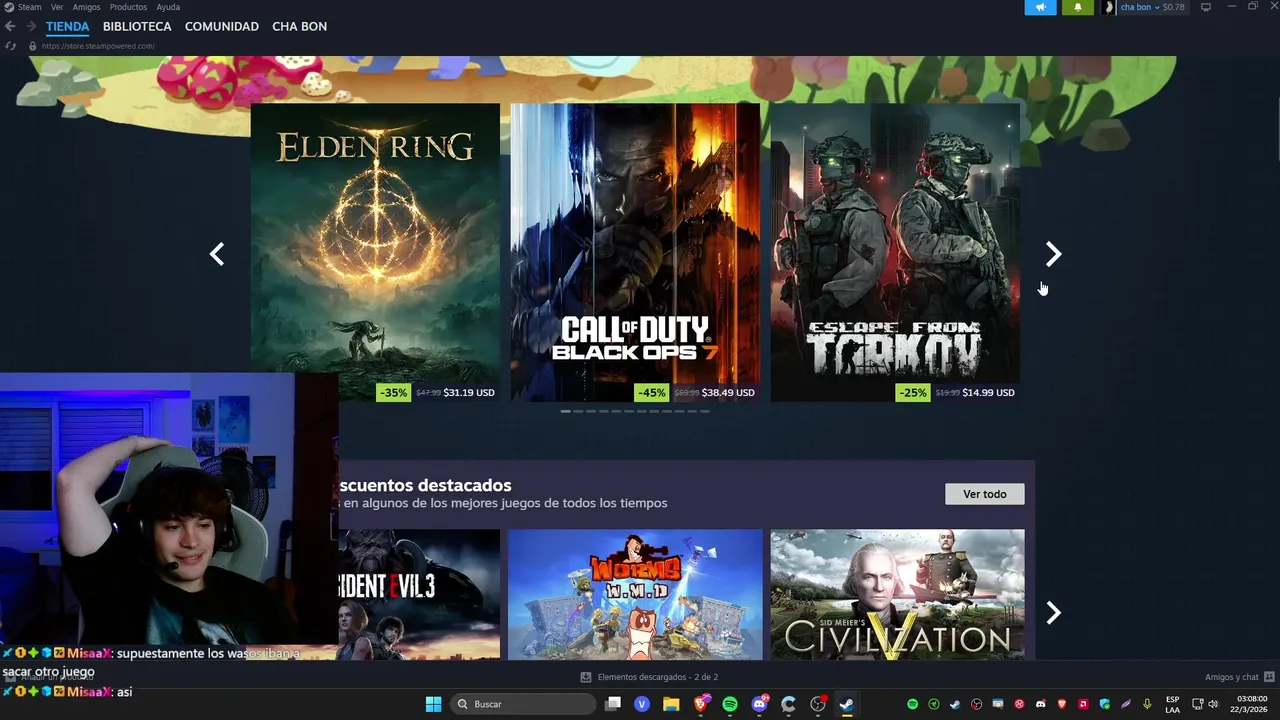
Task: Go back with the back arrow
Action: (x=10, y=26)
